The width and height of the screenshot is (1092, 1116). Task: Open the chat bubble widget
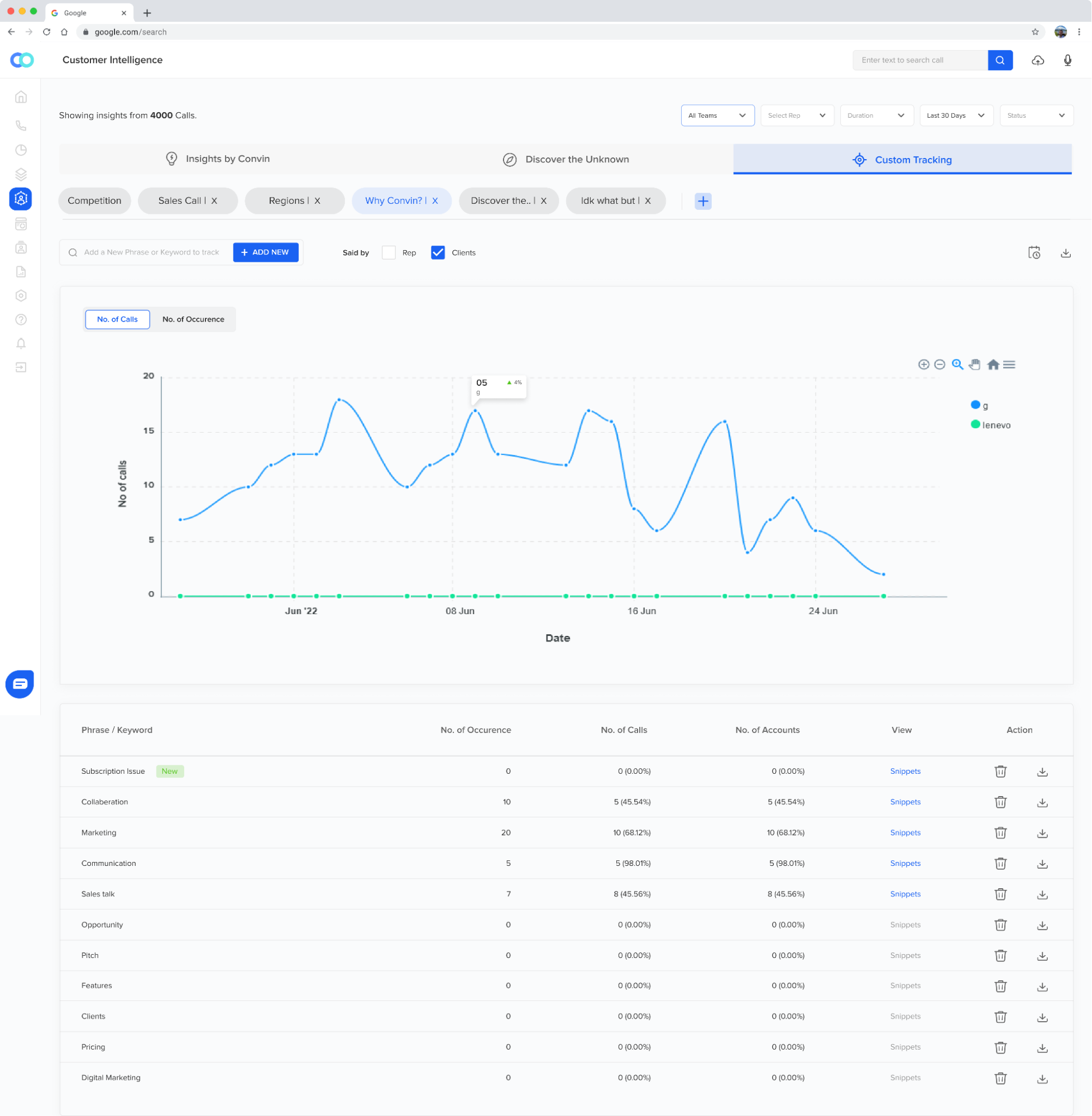click(20, 683)
